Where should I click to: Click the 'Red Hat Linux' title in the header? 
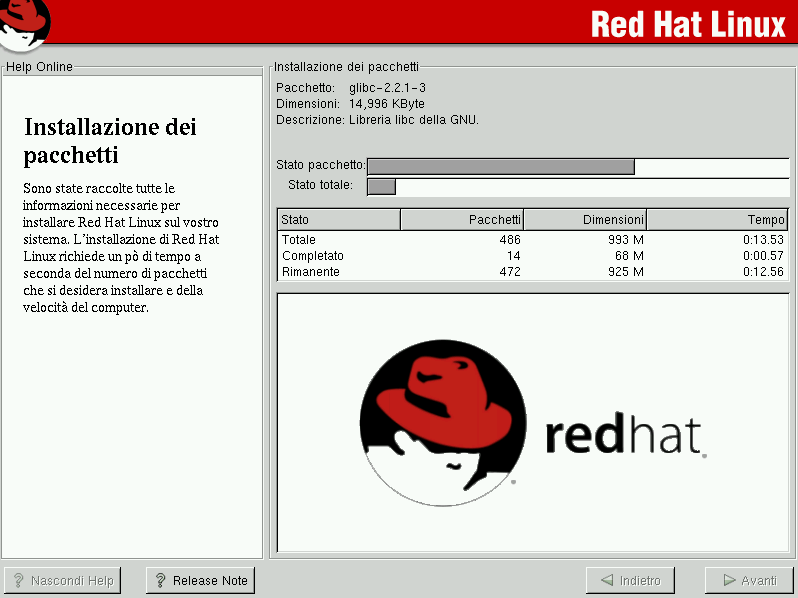688,24
